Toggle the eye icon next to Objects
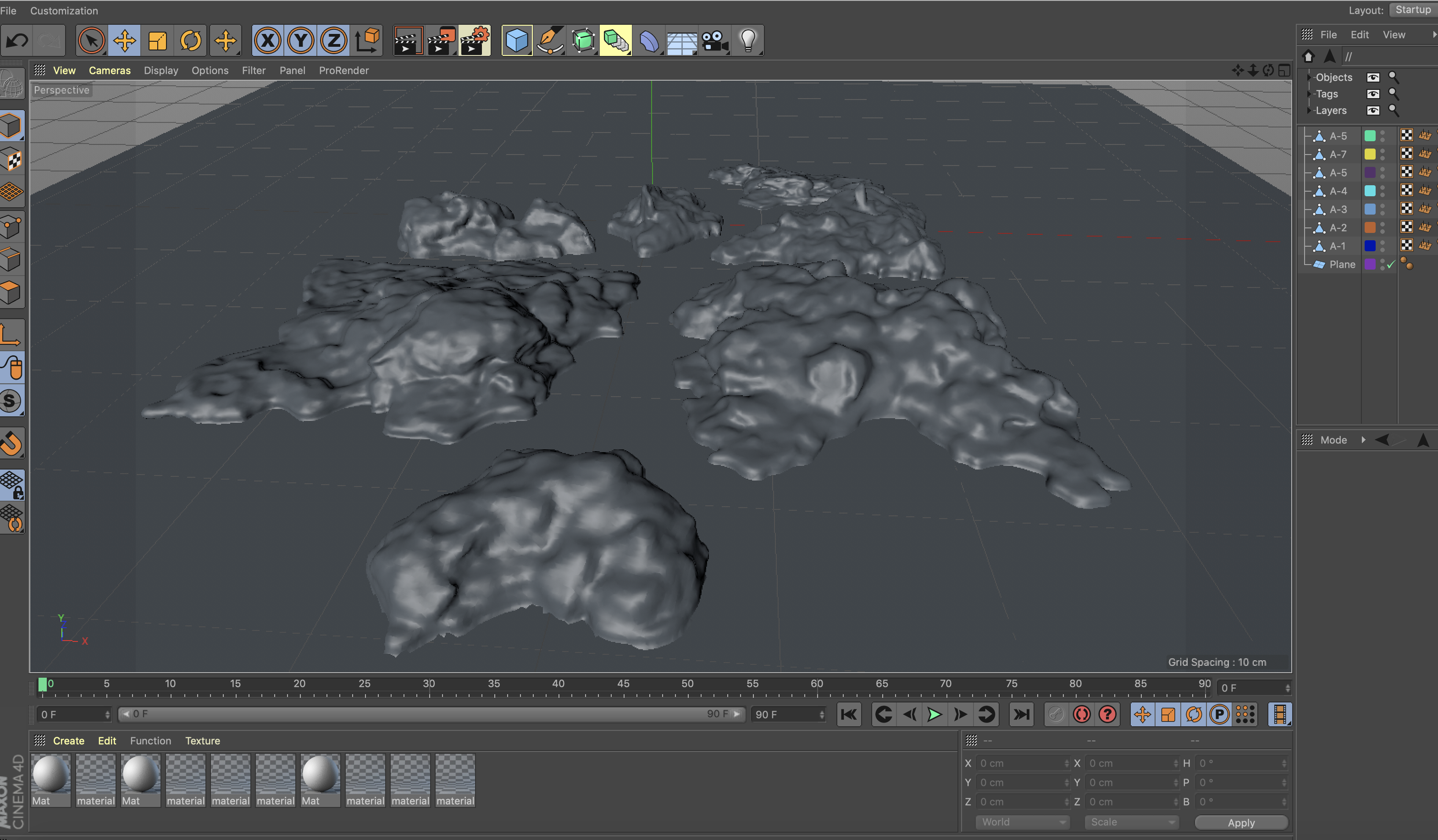1438x840 pixels. [x=1373, y=77]
